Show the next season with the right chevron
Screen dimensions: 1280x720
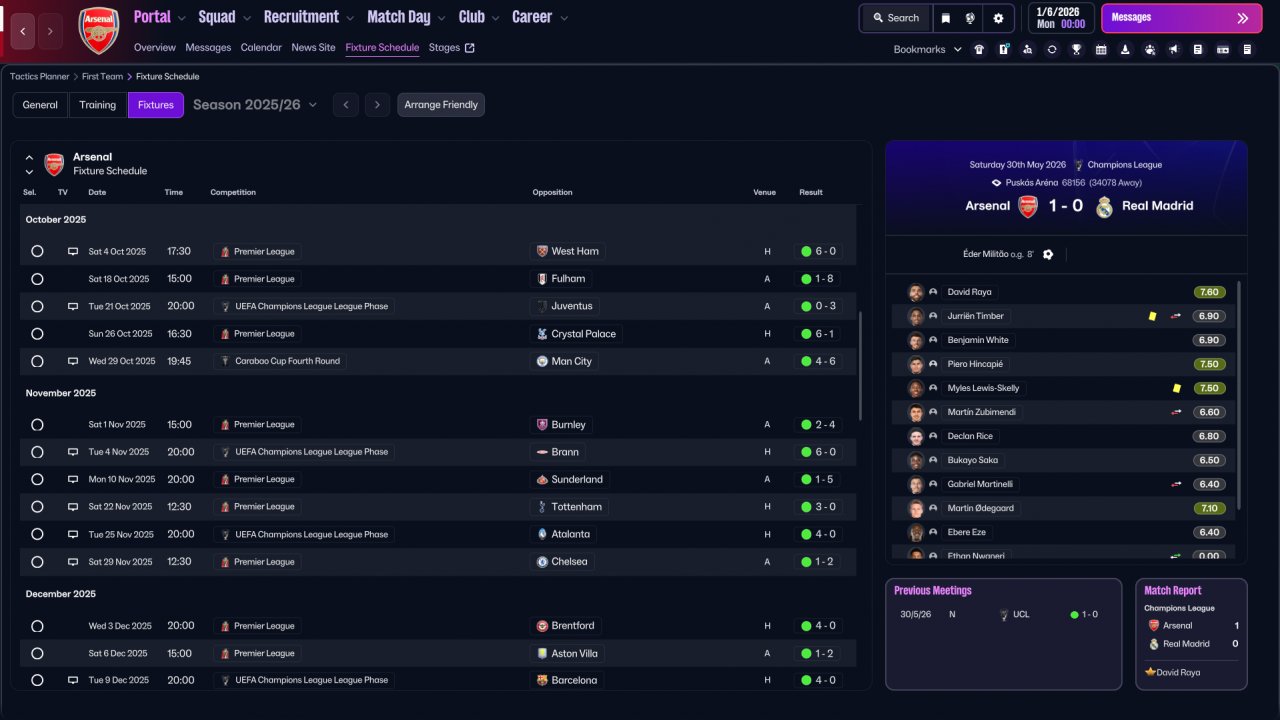377,105
